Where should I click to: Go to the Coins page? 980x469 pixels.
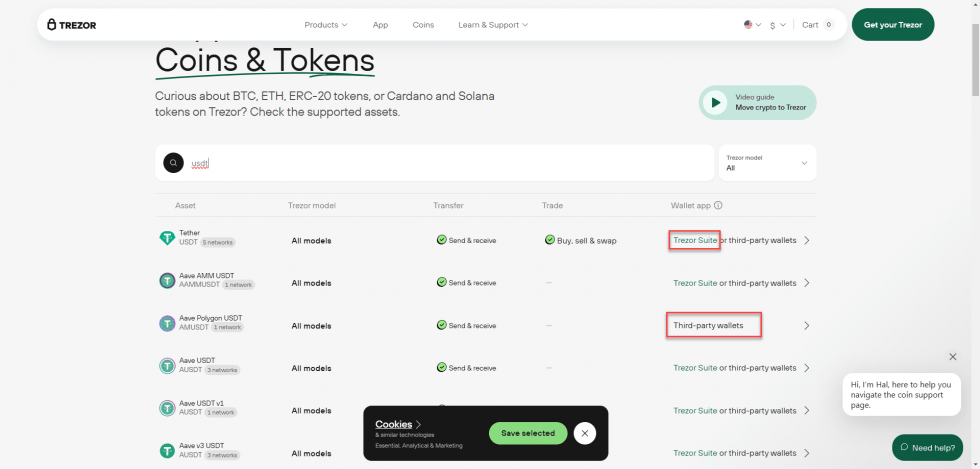pos(423,24)
